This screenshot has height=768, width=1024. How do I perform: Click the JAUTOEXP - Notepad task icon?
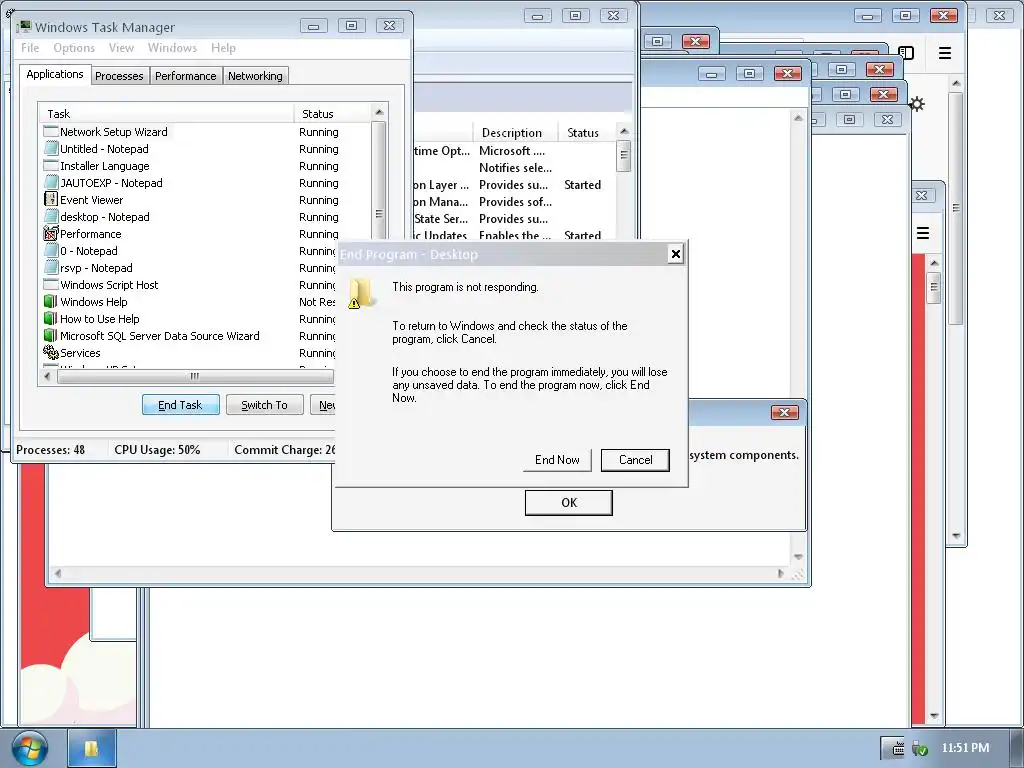51,183
